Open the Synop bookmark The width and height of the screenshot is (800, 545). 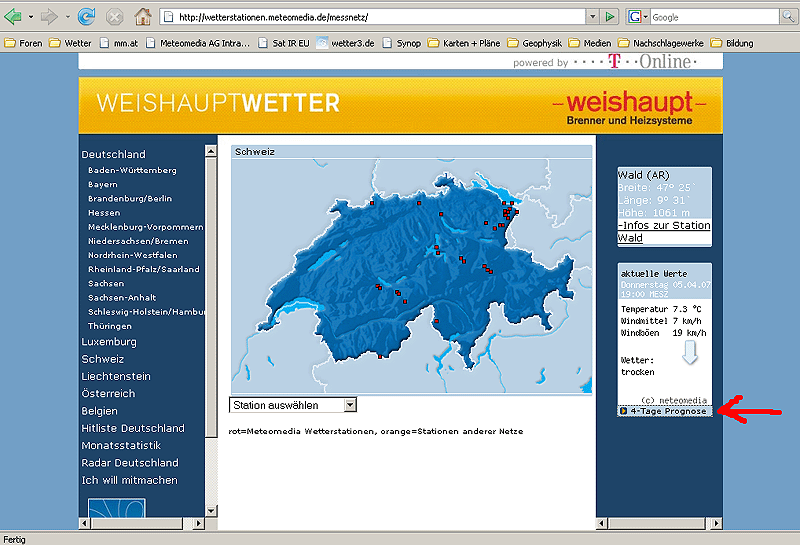(x=402, y=43)
